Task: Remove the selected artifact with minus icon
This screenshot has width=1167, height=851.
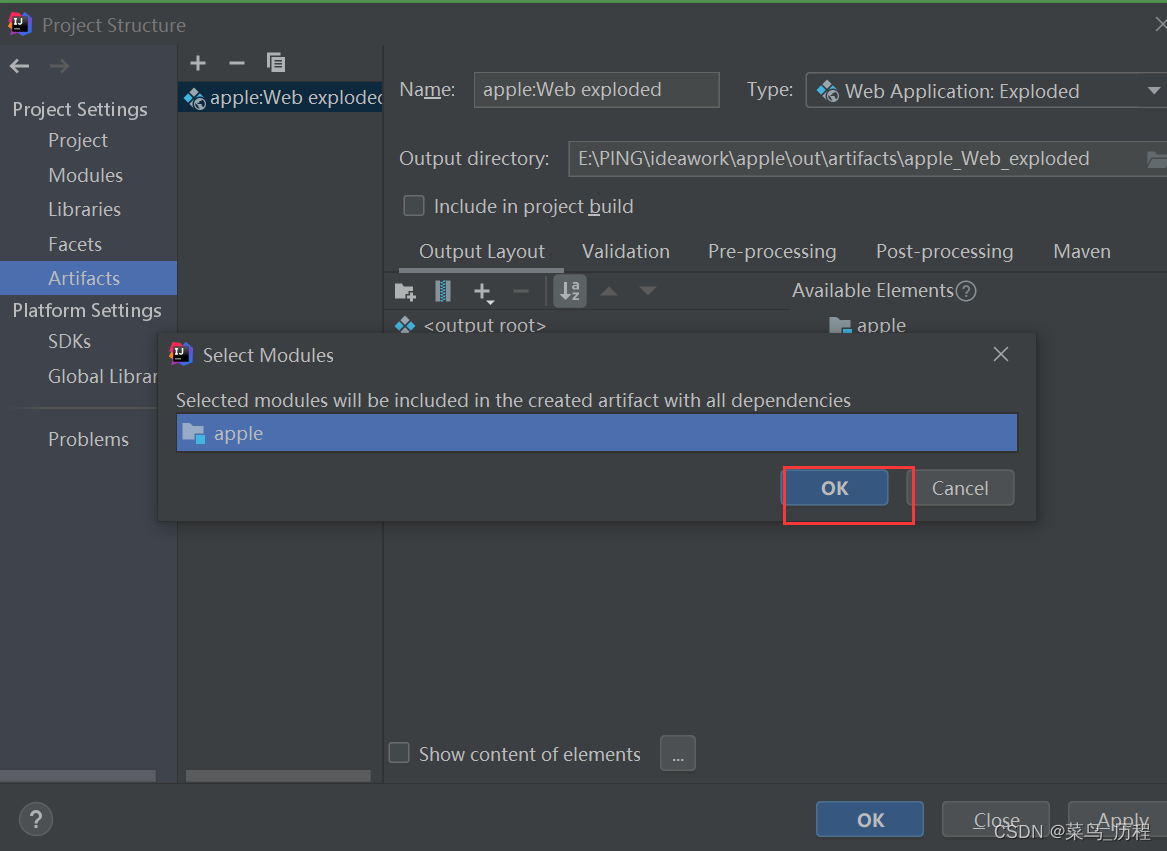Action: click(x=237, y=62)
